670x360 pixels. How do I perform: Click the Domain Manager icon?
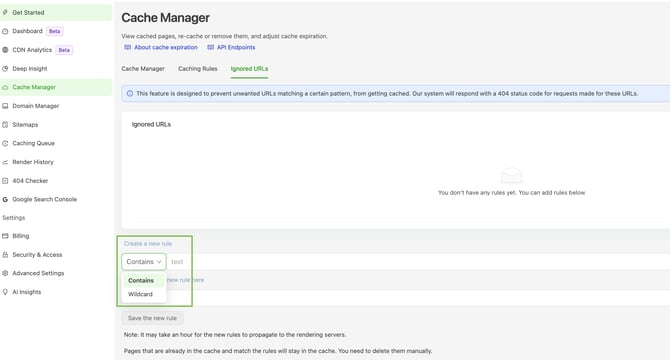click(5, 106)
